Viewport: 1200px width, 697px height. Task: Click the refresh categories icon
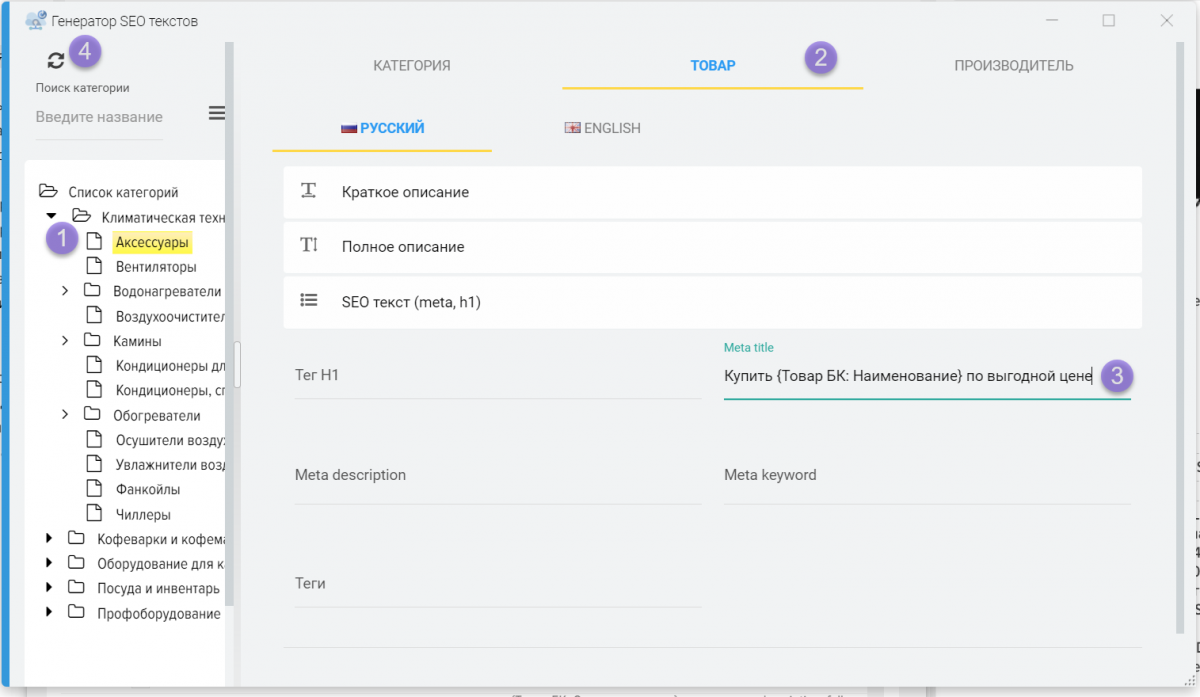56,60
